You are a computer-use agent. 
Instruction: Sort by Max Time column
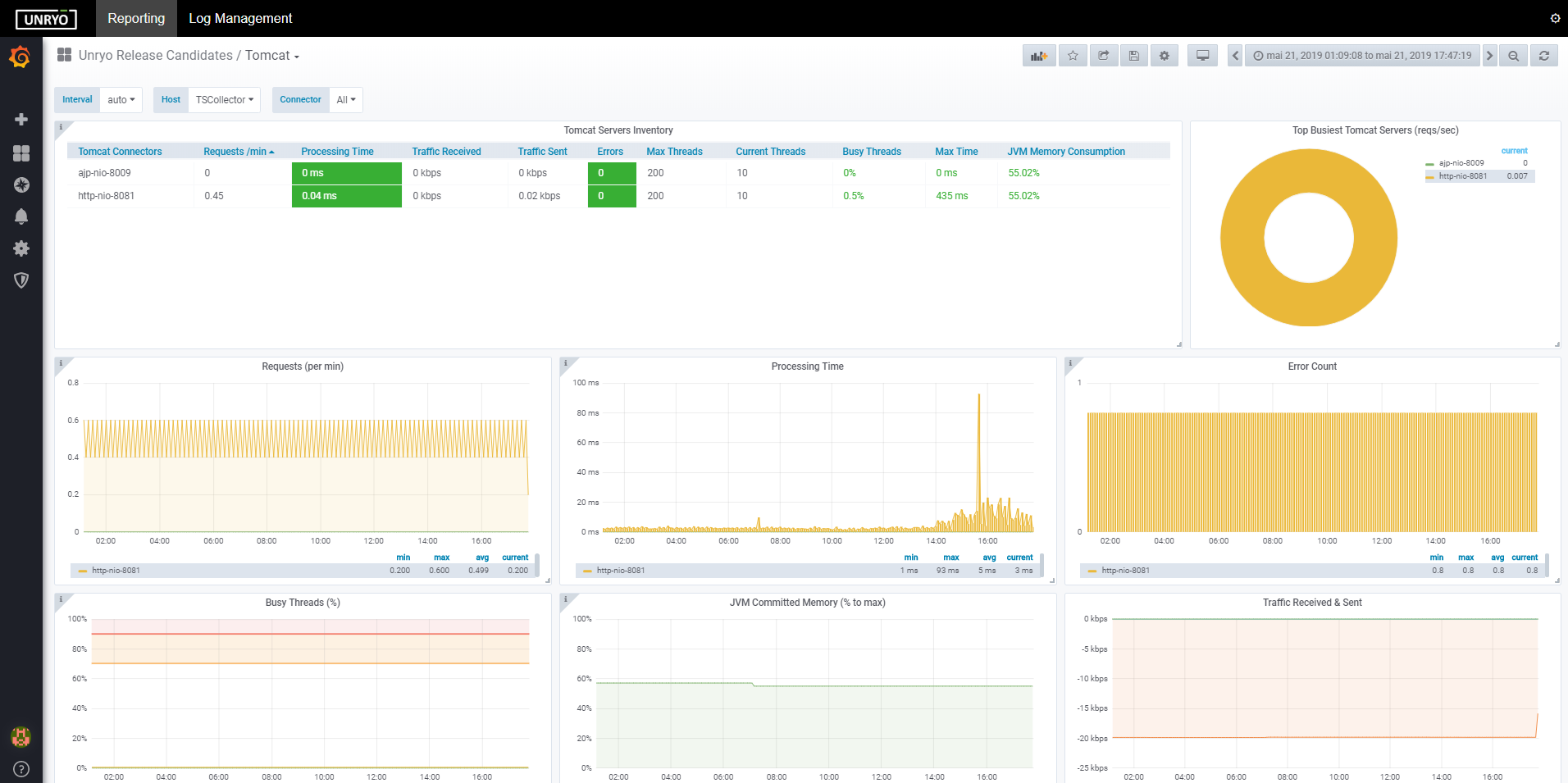(x=956, y=152)
